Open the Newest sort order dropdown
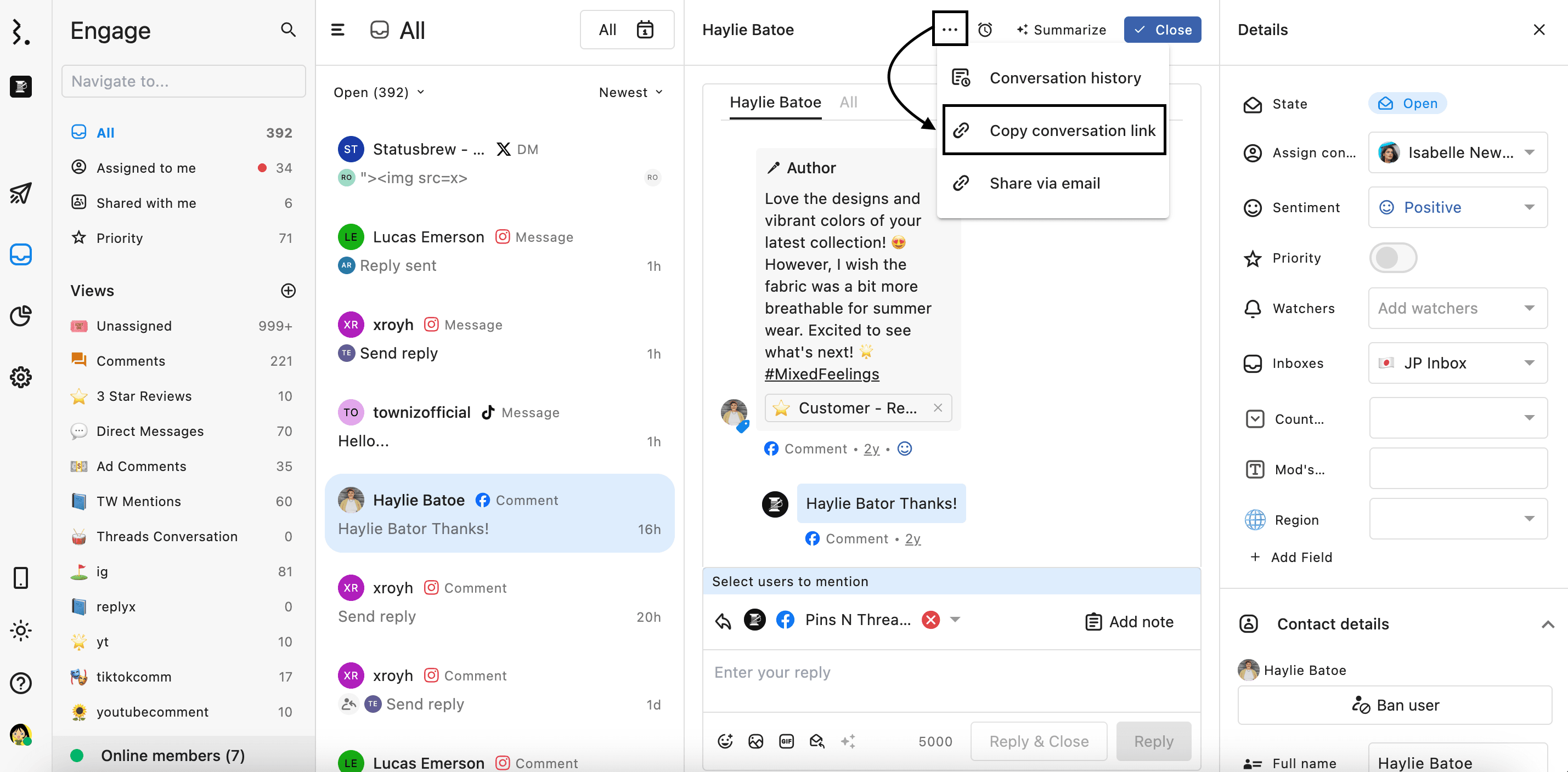Image resolution: width=1568 pixels, height=772 pixels. pyautogui.click(x=630, y=93)
